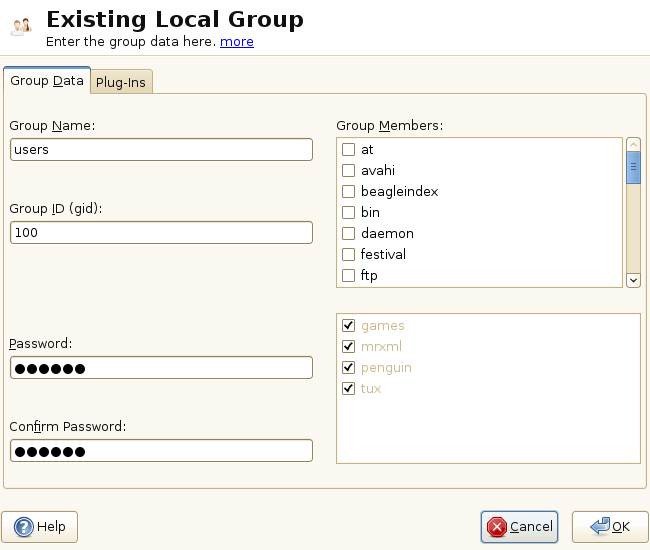This screenshot has height=550, width=650.
Task: Open the 'more' help link
Action: [237, 42]
